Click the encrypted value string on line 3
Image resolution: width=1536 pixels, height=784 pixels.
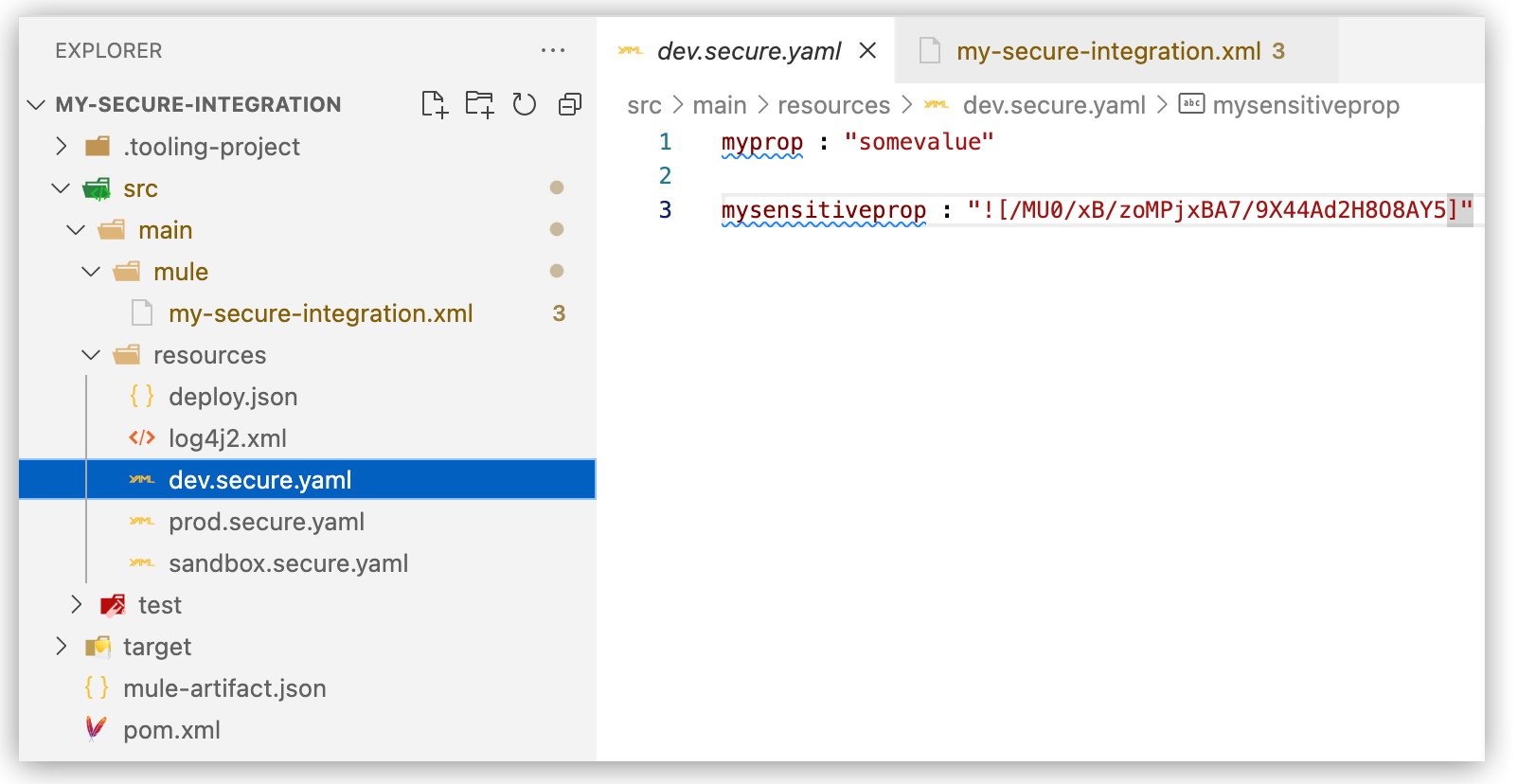click(x=1220, y=210)
